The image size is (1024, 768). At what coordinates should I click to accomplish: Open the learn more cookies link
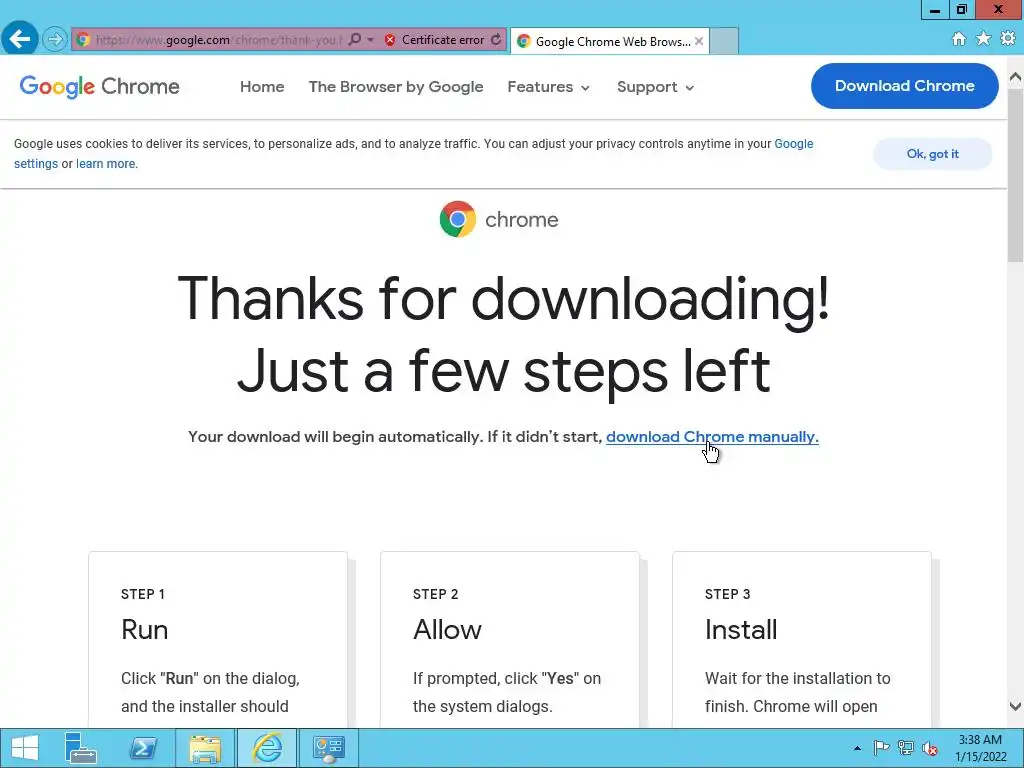(x=106, y=164)
